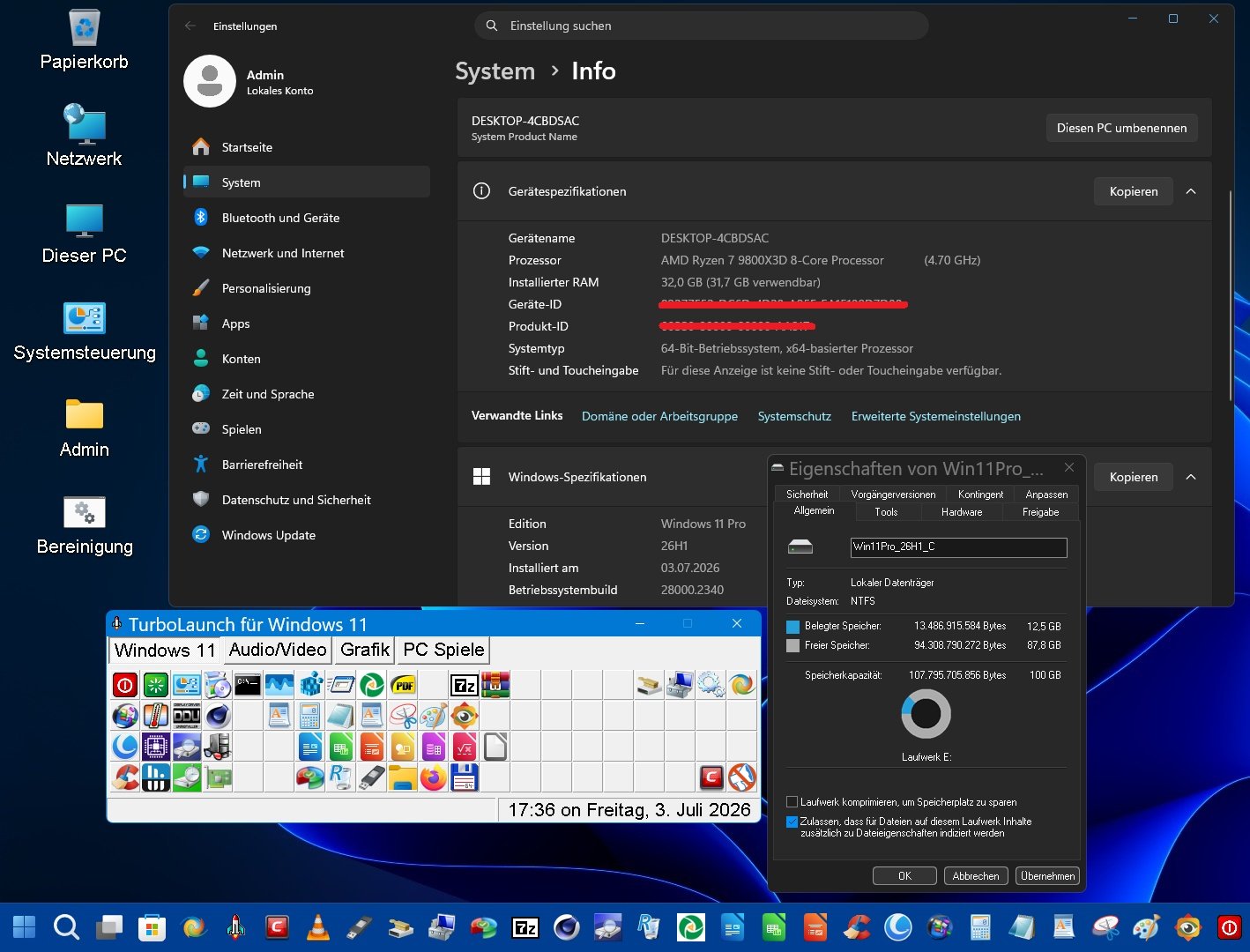Open the Kontingent tab in properties
Viewport: 1250px width, 952px height.
(980, 495)
